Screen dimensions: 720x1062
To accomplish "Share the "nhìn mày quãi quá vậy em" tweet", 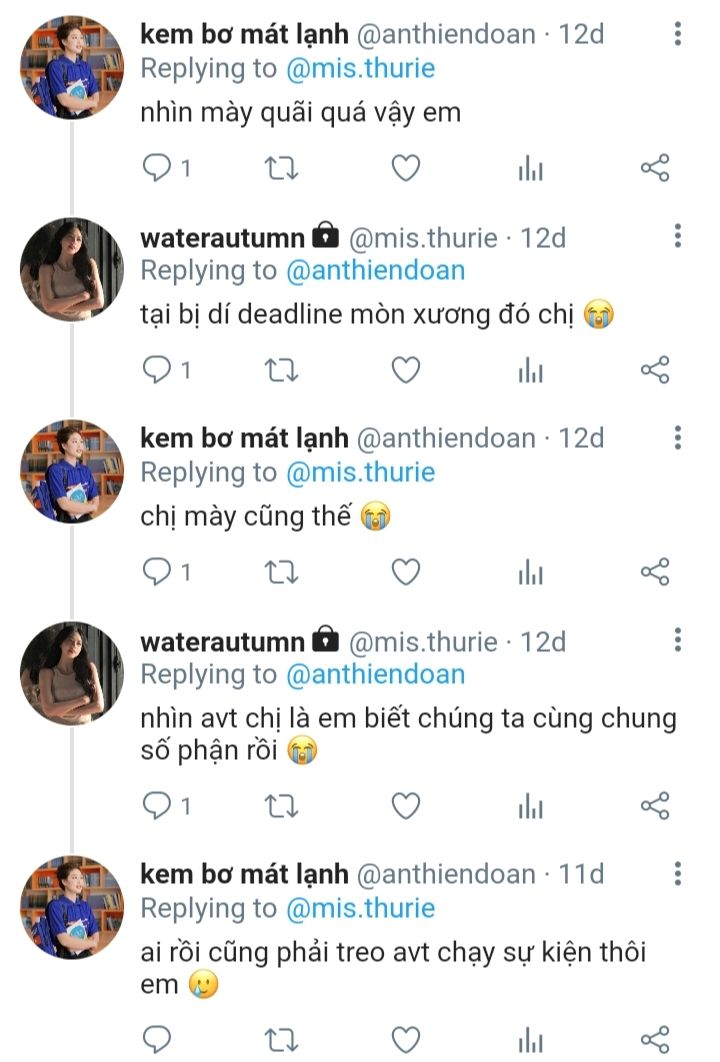I will click(655, 168).
